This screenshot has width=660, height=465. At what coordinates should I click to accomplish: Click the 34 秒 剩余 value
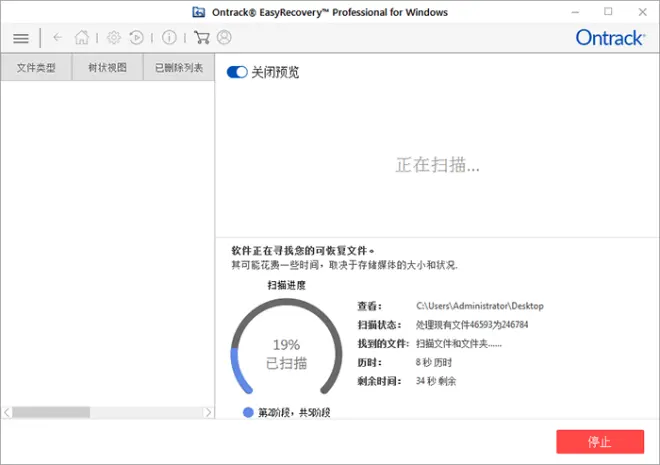click(436, 381)
